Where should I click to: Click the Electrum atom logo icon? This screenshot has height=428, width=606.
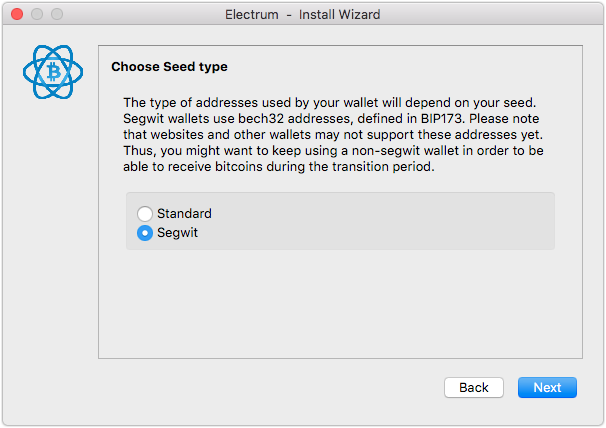tap(53, 72)
